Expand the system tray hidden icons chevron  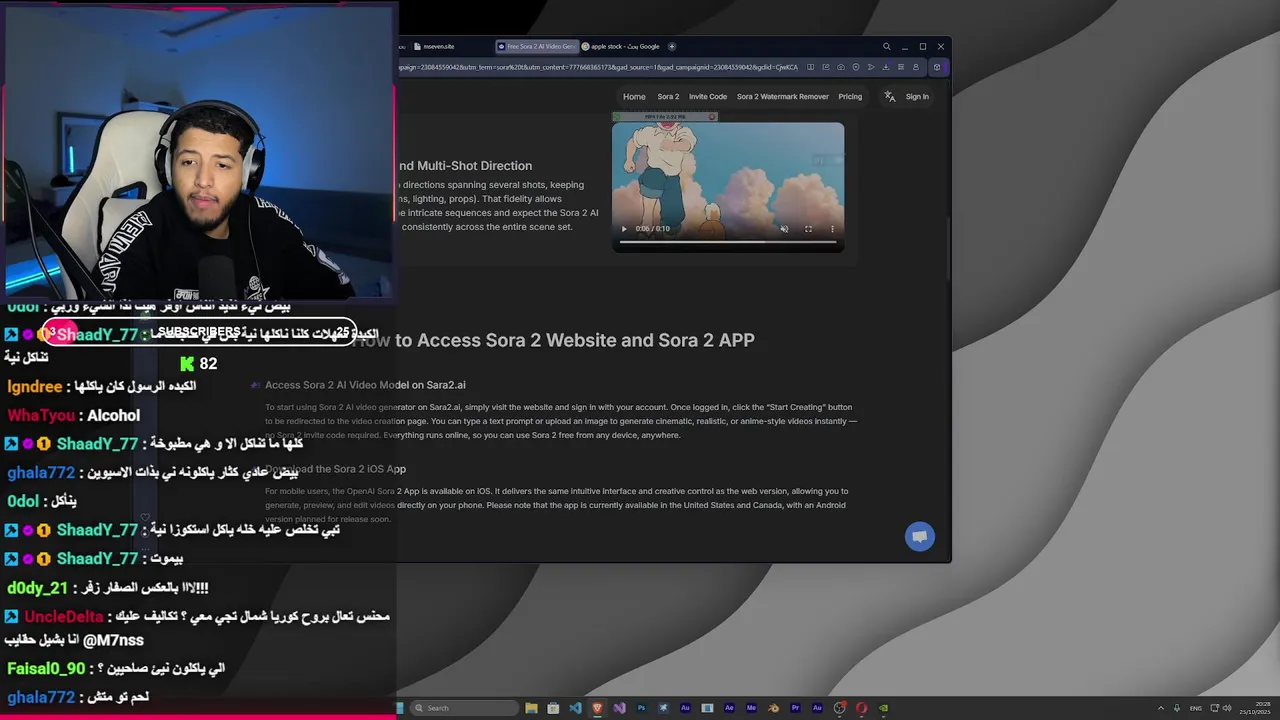click(x=1161, y=708)
